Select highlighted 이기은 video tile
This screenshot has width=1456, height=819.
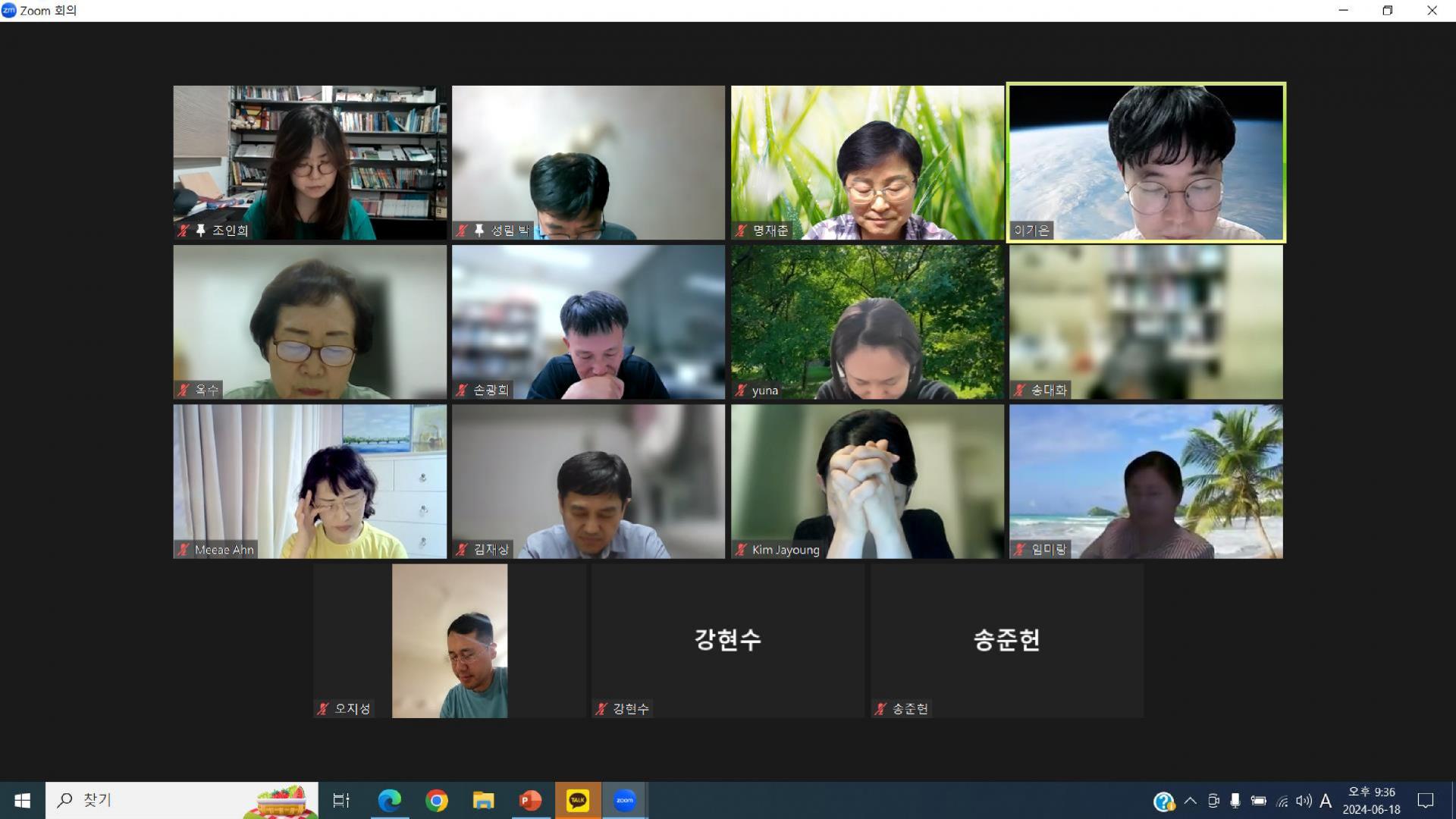tap(1146, 162)
